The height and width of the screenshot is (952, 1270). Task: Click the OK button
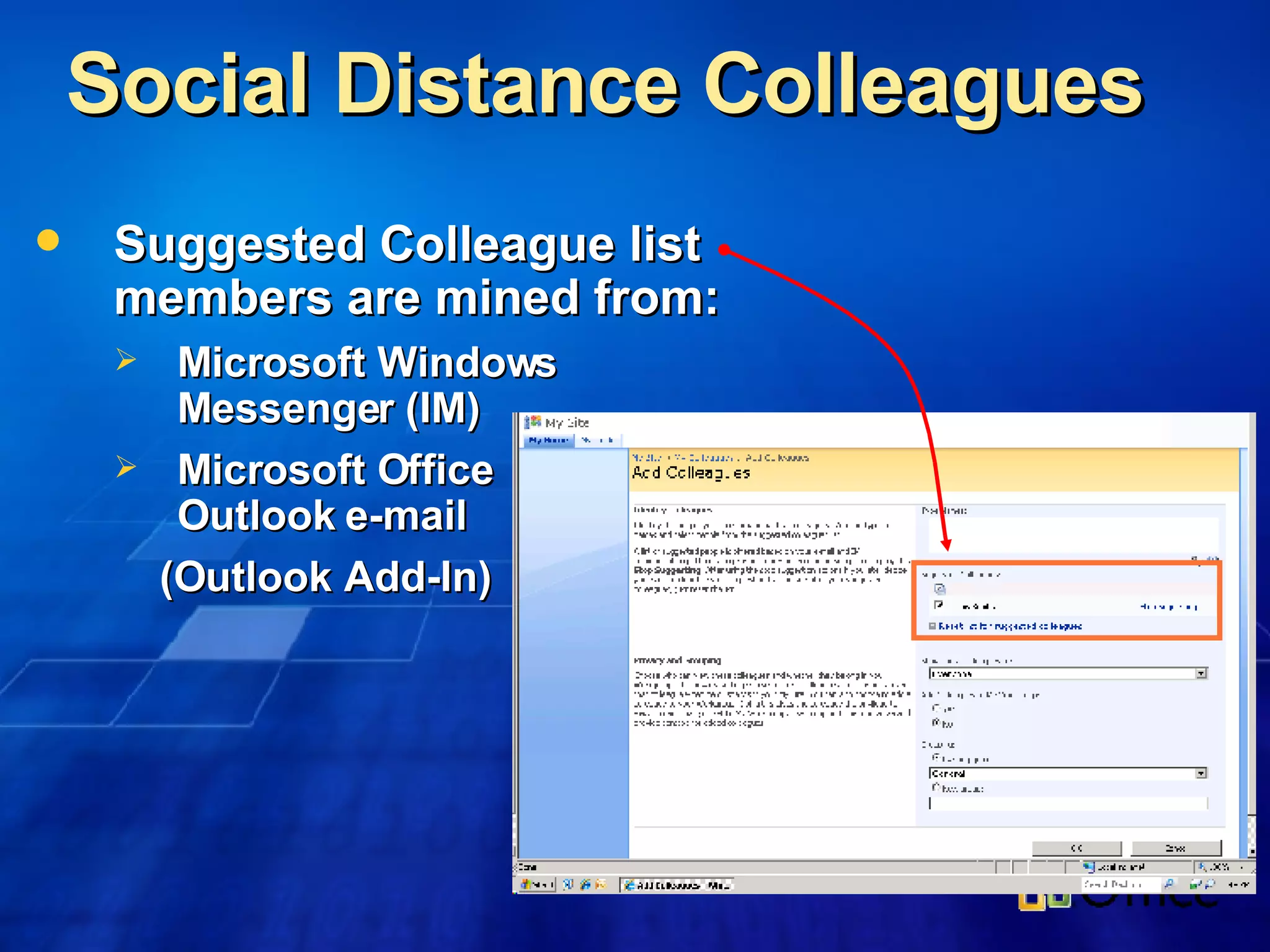click(x=1077, y=848)
